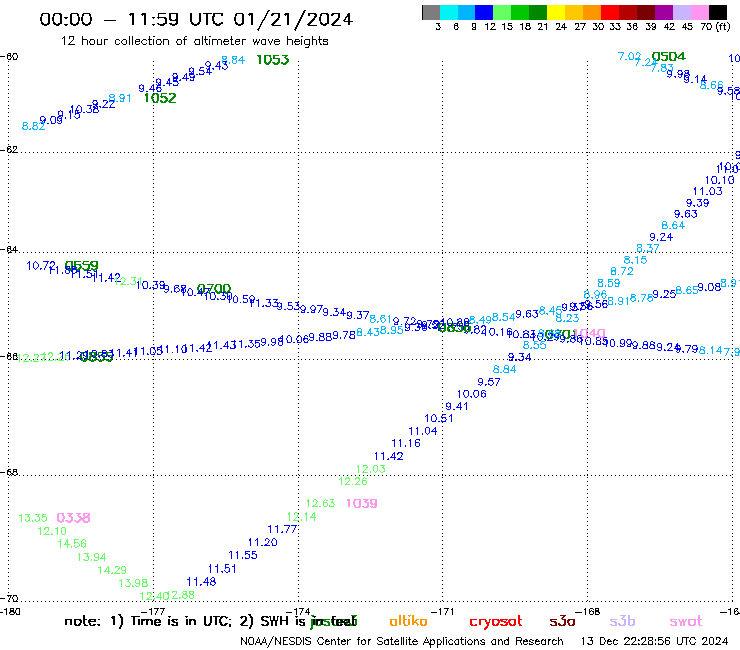Viewport: 740px width, 650px height.
Task: Select the black 70 ft legend swatch
Action: (718, 12)
